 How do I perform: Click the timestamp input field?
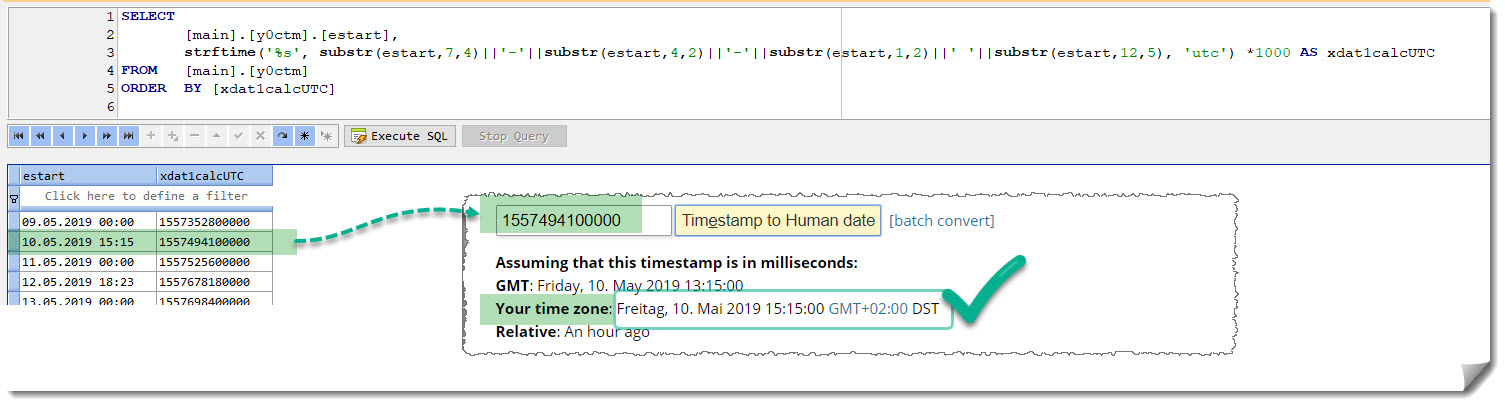pos(584,221)
